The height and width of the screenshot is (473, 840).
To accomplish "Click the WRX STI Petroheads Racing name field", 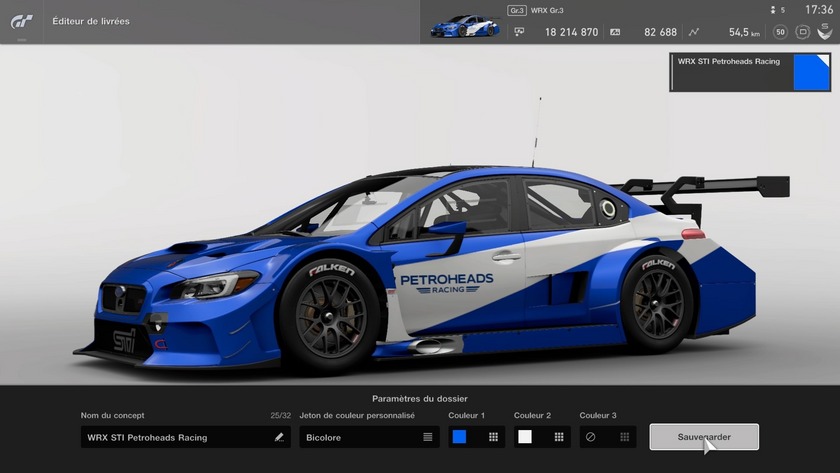I will click(x=175, y=437).
